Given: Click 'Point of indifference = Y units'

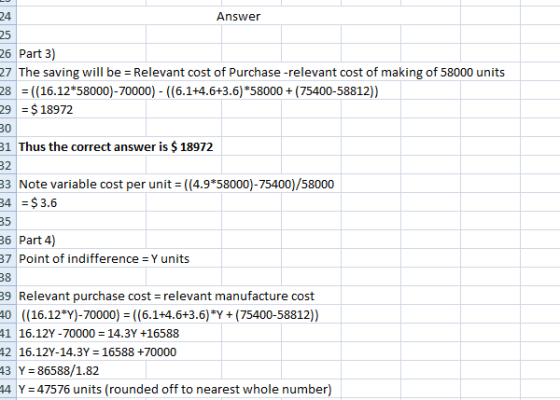Looking at the screenshot, I should point(104,259).
